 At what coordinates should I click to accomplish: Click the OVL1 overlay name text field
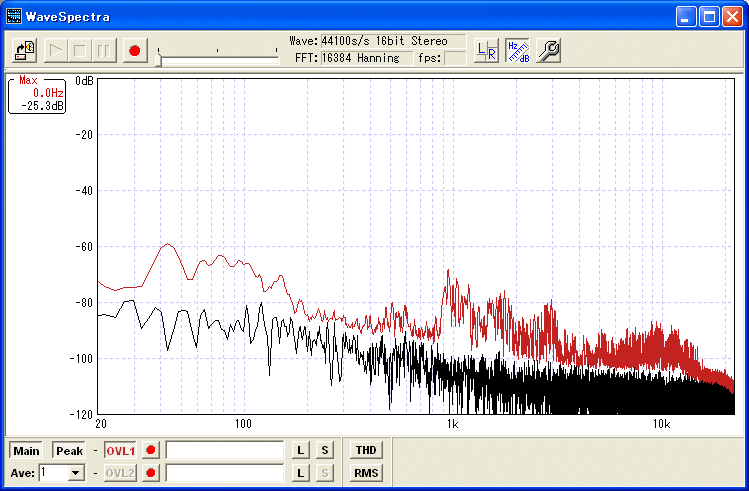click(x=225, y=451)
